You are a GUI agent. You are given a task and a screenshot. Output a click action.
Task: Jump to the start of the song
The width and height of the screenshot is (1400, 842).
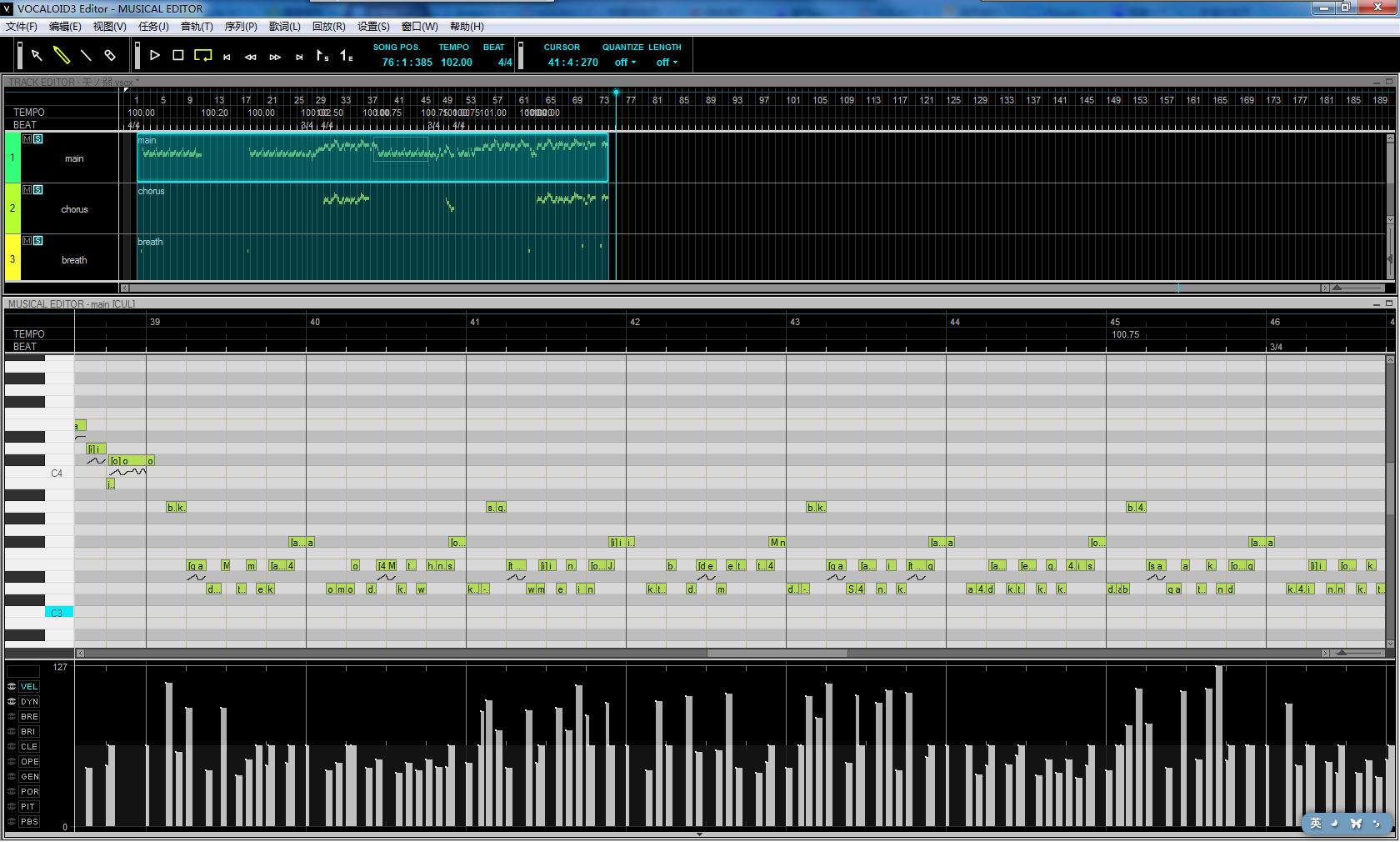pyautogui.click(x=227, y=57)
